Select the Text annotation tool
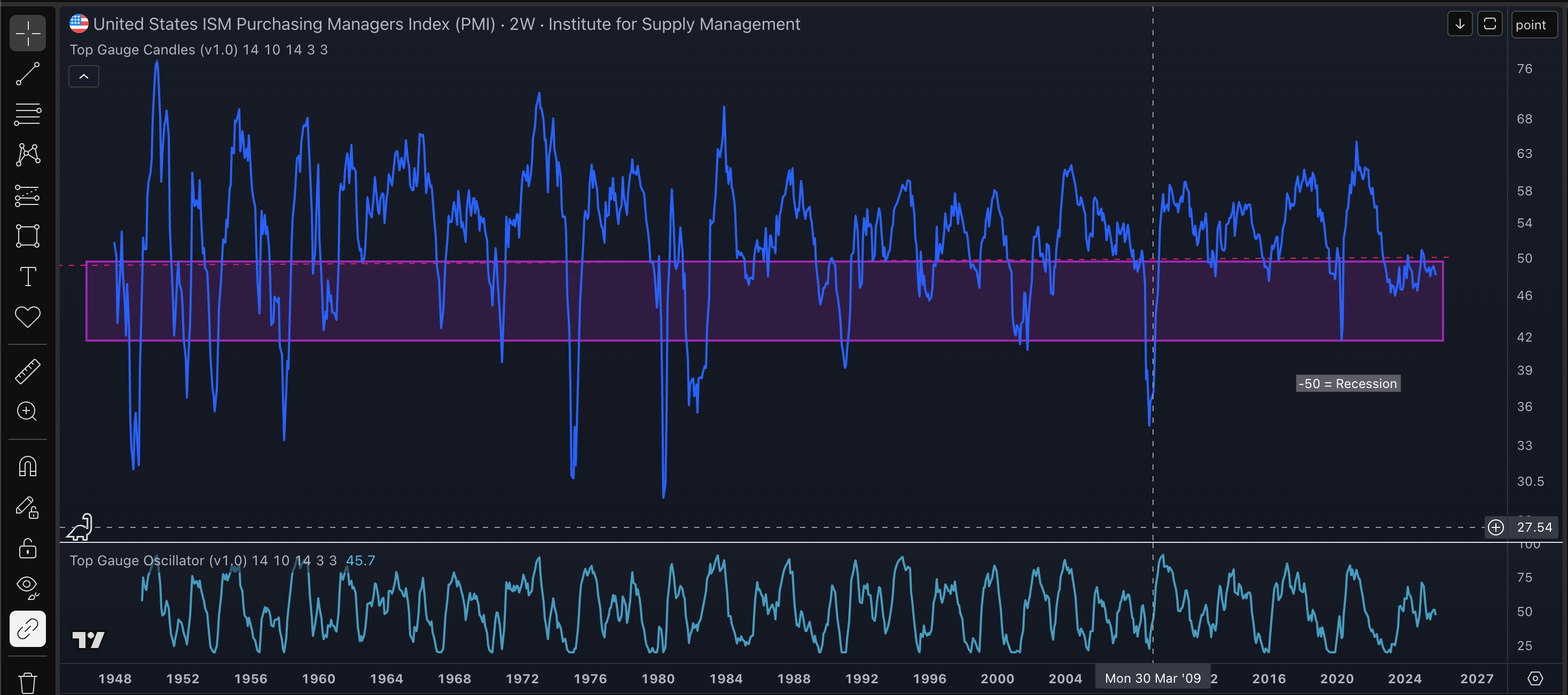 tap(27, 277)
